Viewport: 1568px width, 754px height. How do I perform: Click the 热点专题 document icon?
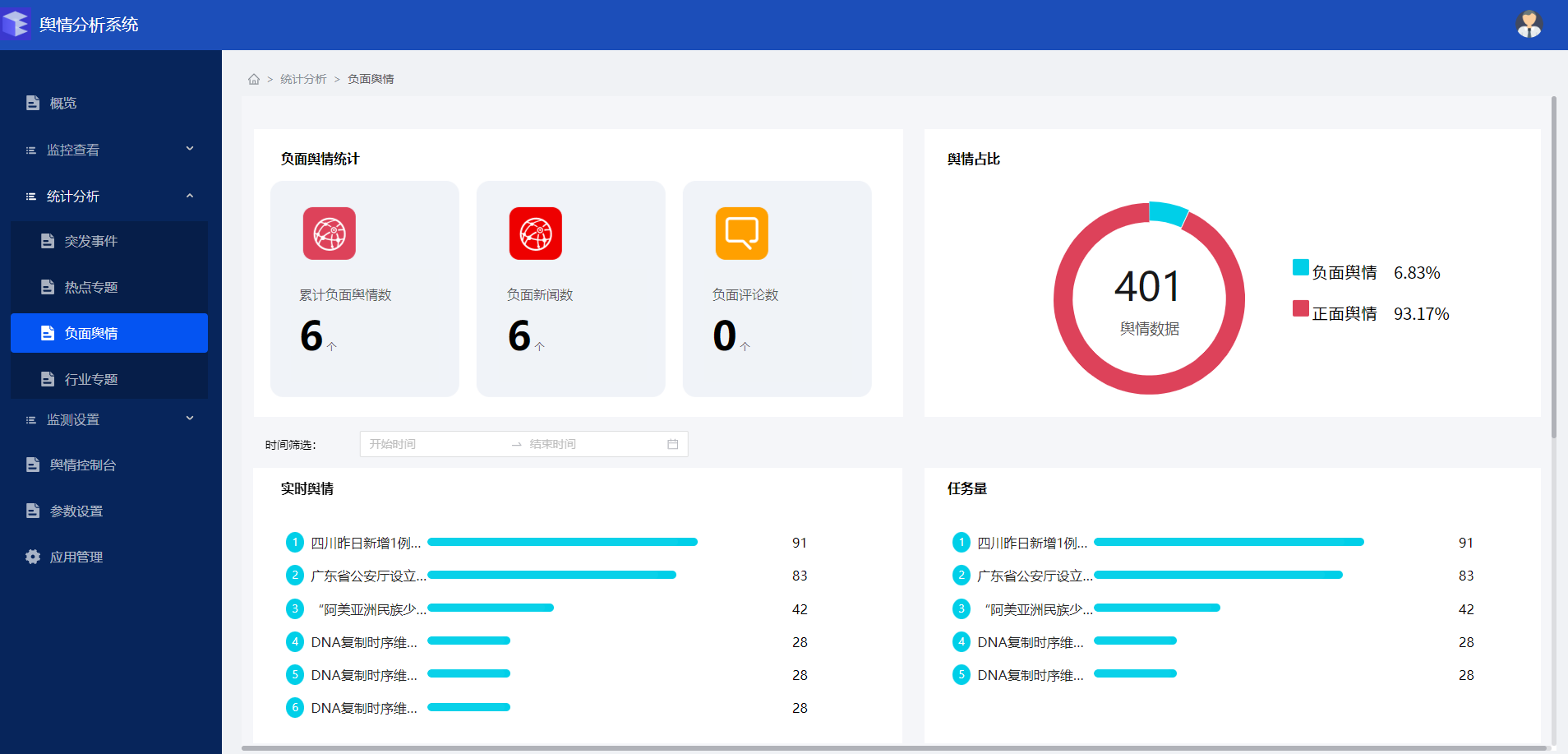48,287
